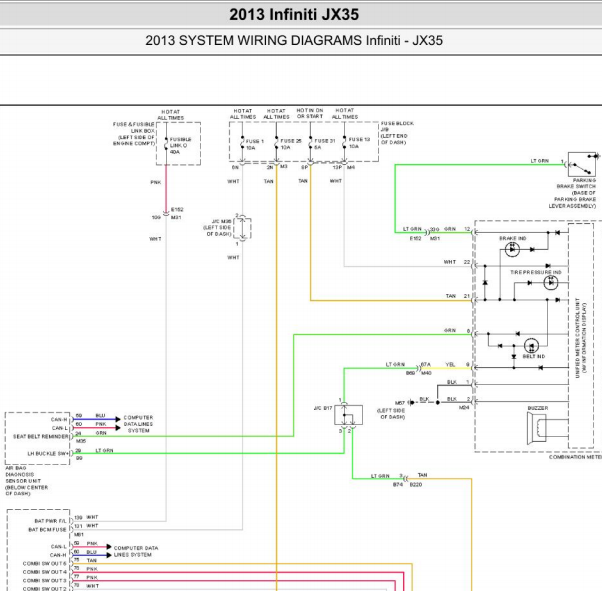Select the J/C B17 joint connector box
602x591 pixels.
[x=349, y=415]
